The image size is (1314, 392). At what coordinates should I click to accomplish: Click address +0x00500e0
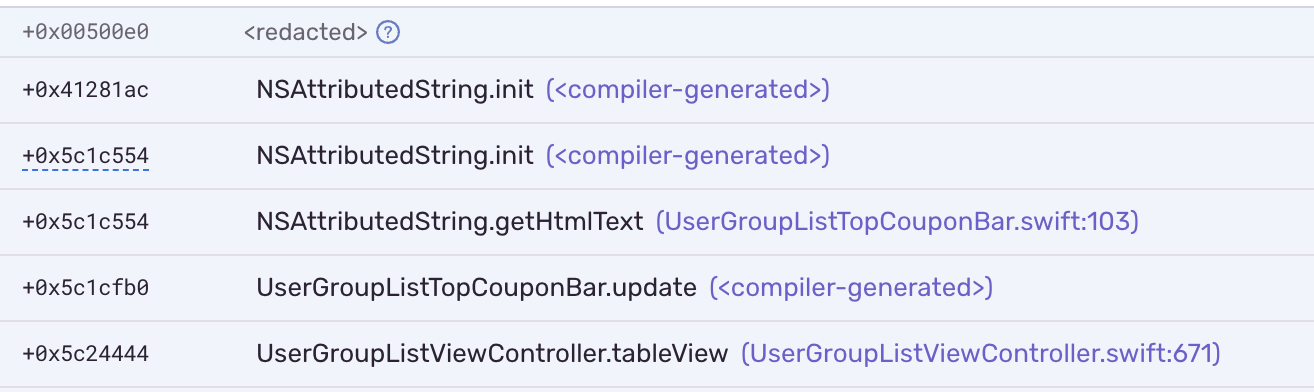tap(85, 32)
